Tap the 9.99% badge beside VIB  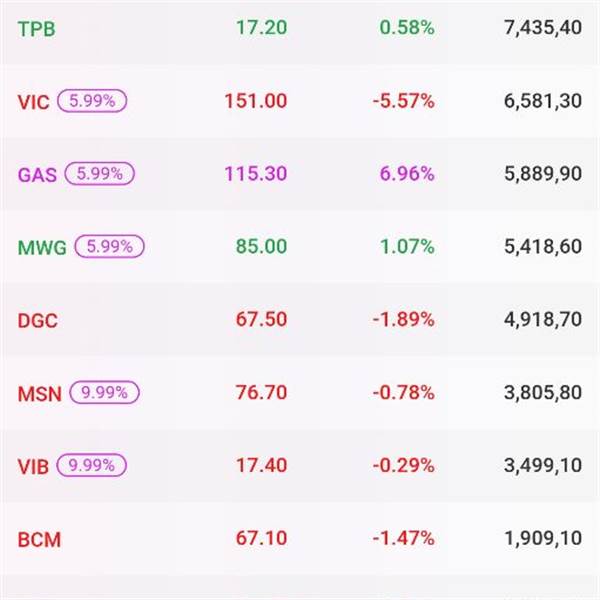[x=92, y=466]
